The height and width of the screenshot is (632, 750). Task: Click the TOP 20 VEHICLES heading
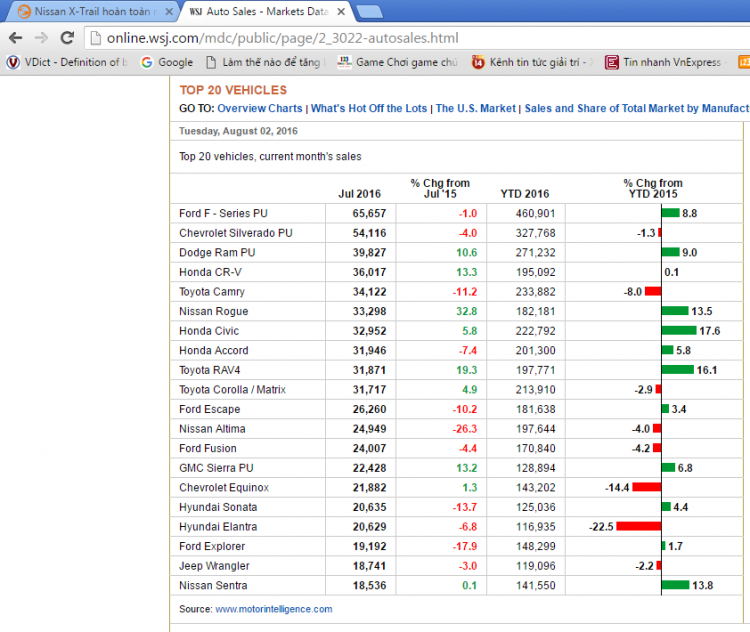click(233, 90)
